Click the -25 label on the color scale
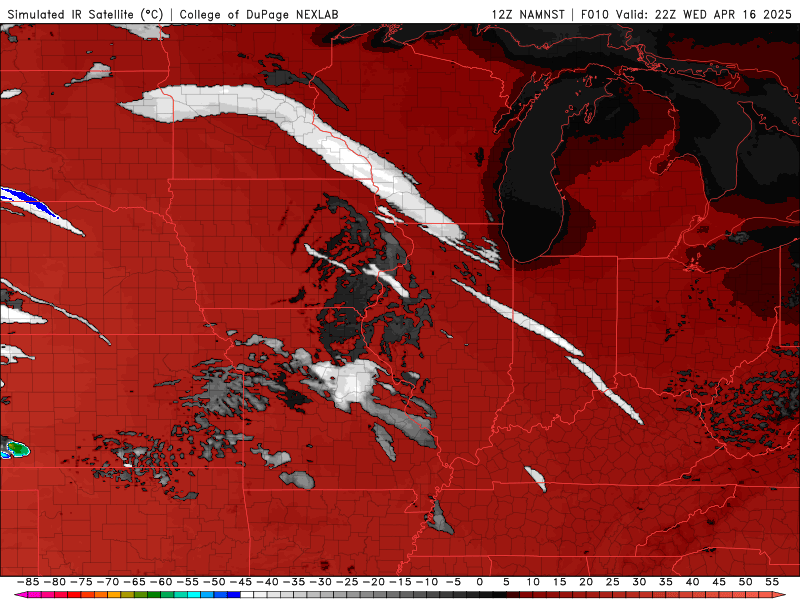The height and width of the screenshot is (600, 800). click(347, 582)
